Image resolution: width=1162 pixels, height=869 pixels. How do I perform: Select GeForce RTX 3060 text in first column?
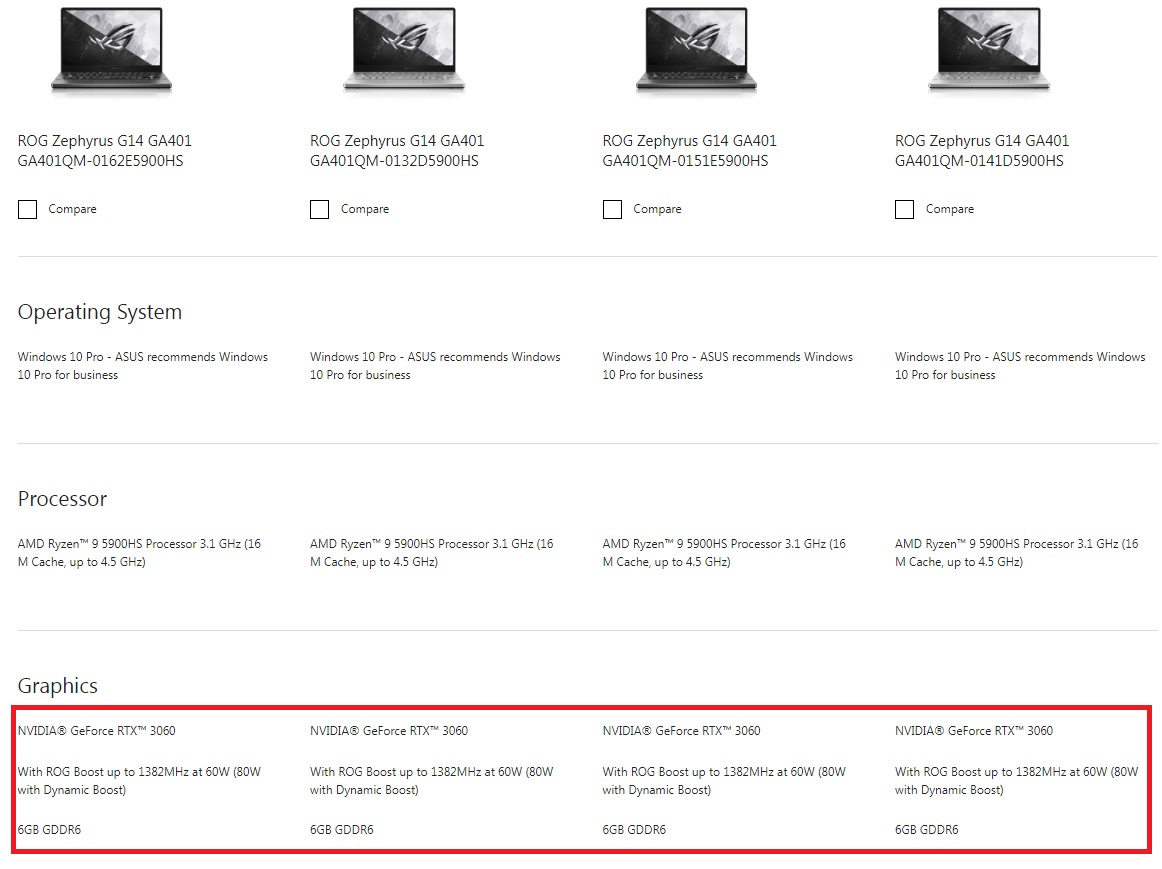[96, 731]
